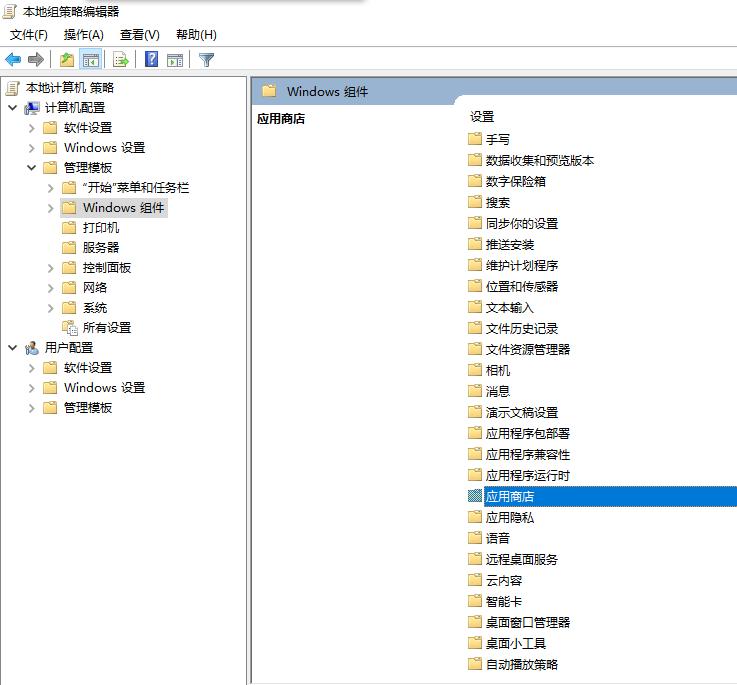
Task: Expand the 系统 tree node
Action: pos(51,308)
